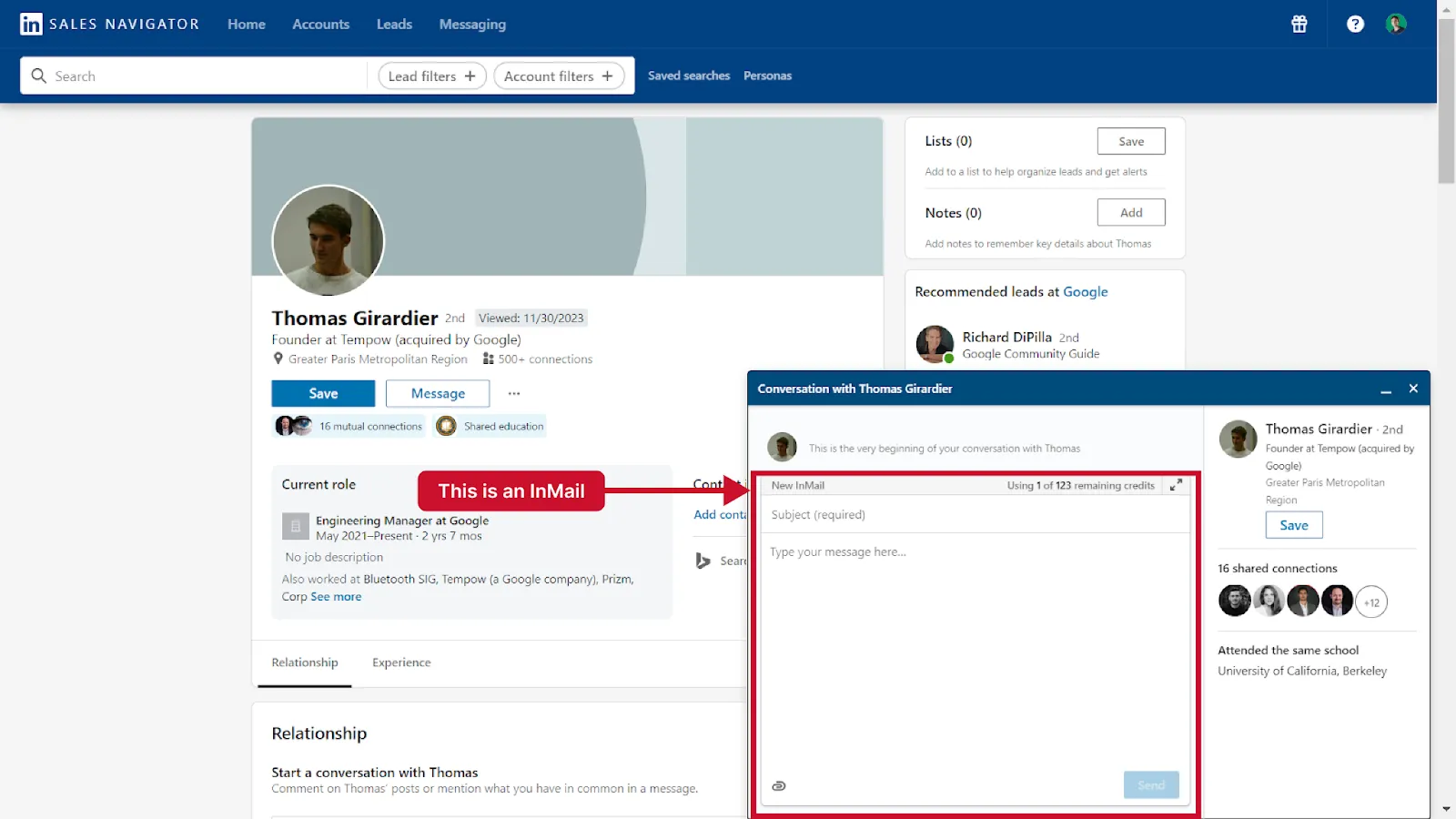Open Messaging in navigation

(x=472, y=25)
